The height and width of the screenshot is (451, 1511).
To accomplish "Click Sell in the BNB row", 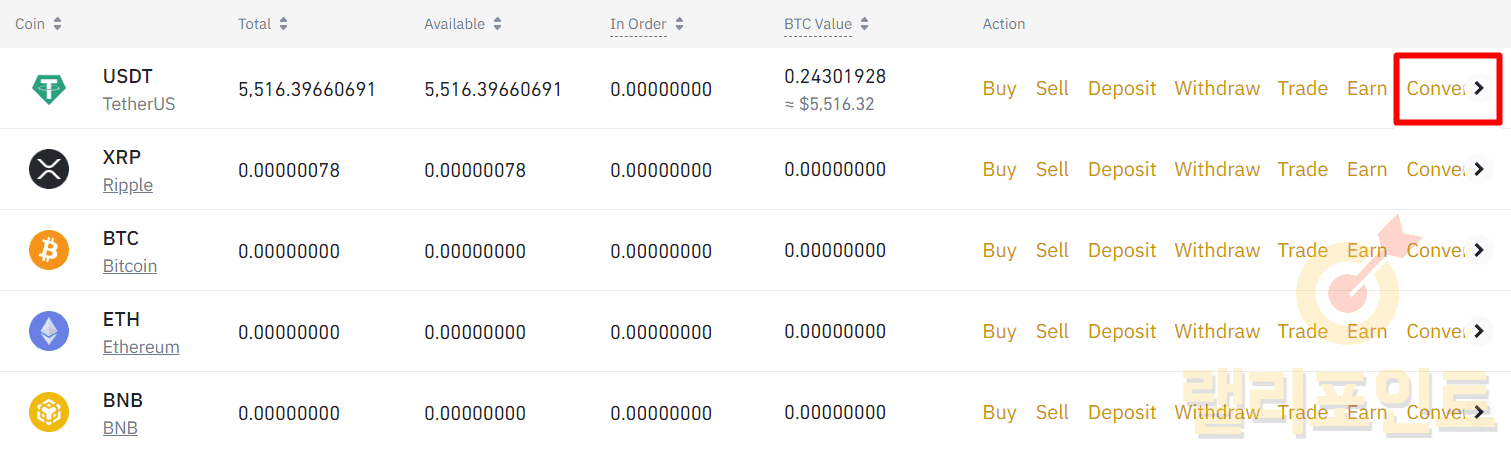I will tap(1052, 412).
